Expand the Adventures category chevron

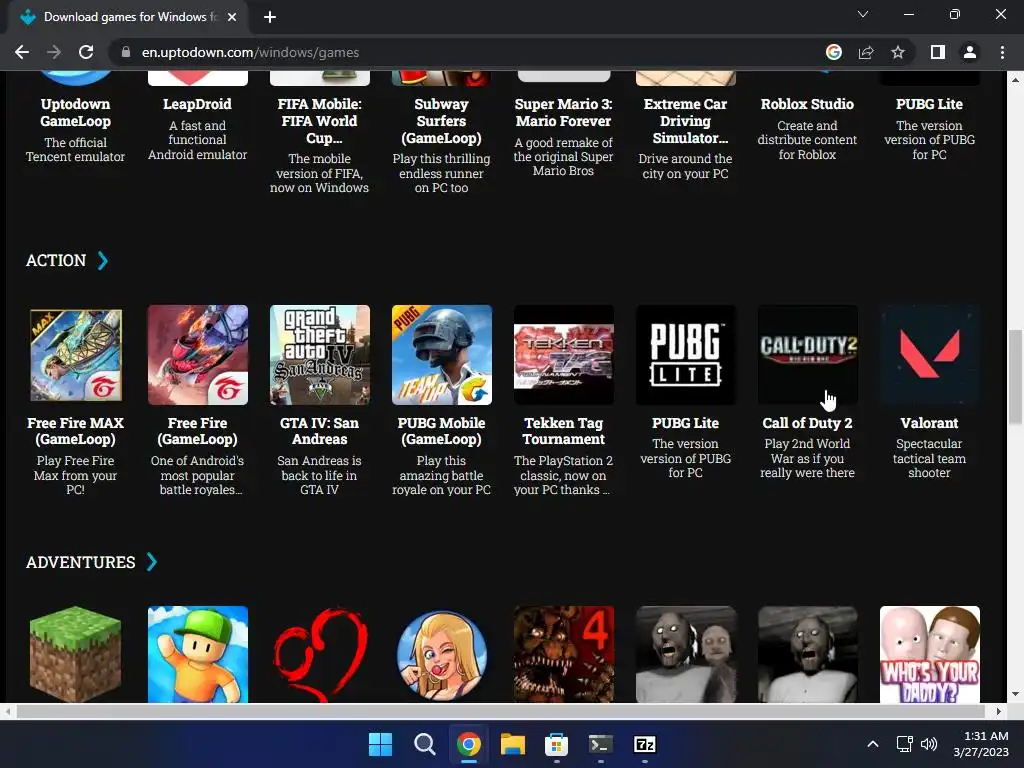coord(152,562)
